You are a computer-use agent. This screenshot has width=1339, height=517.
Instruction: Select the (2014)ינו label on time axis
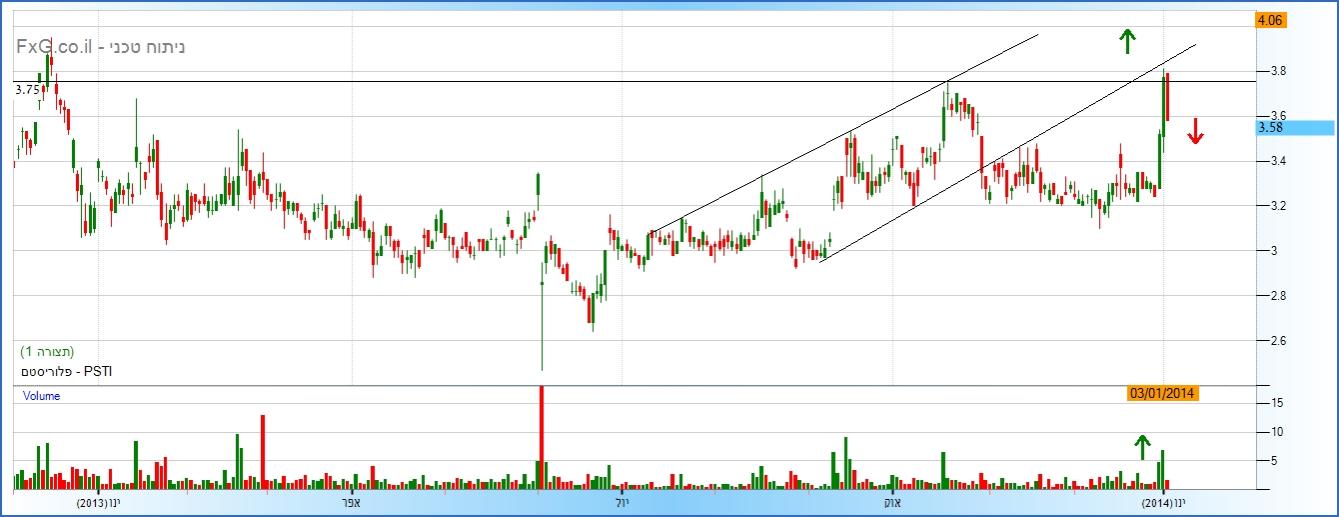[x=1163, y=502]
